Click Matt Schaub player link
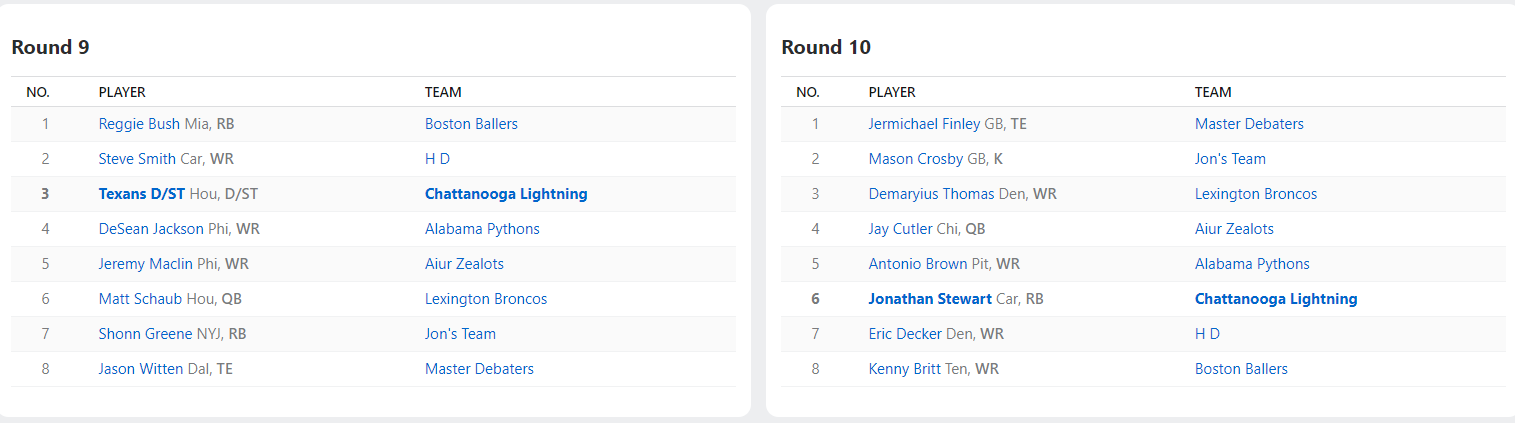Screen dimensions: 1515x423 tap(140, 299)
